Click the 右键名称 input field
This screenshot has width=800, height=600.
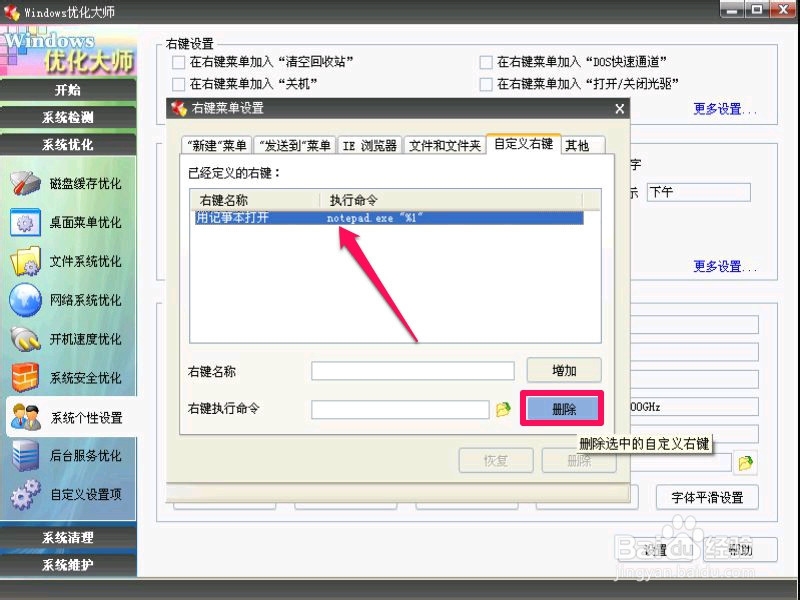tap(413, 371)
